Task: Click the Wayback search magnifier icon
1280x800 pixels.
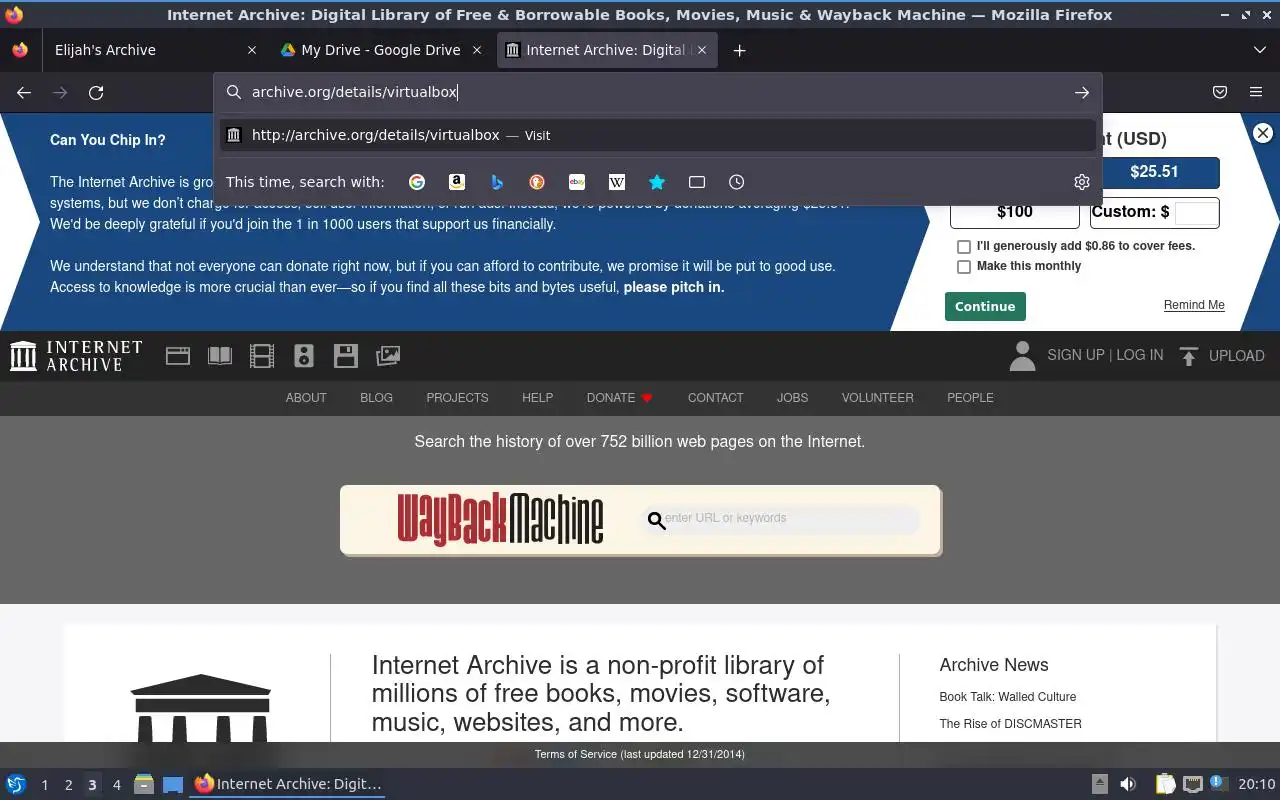Action: pos(656,520)
